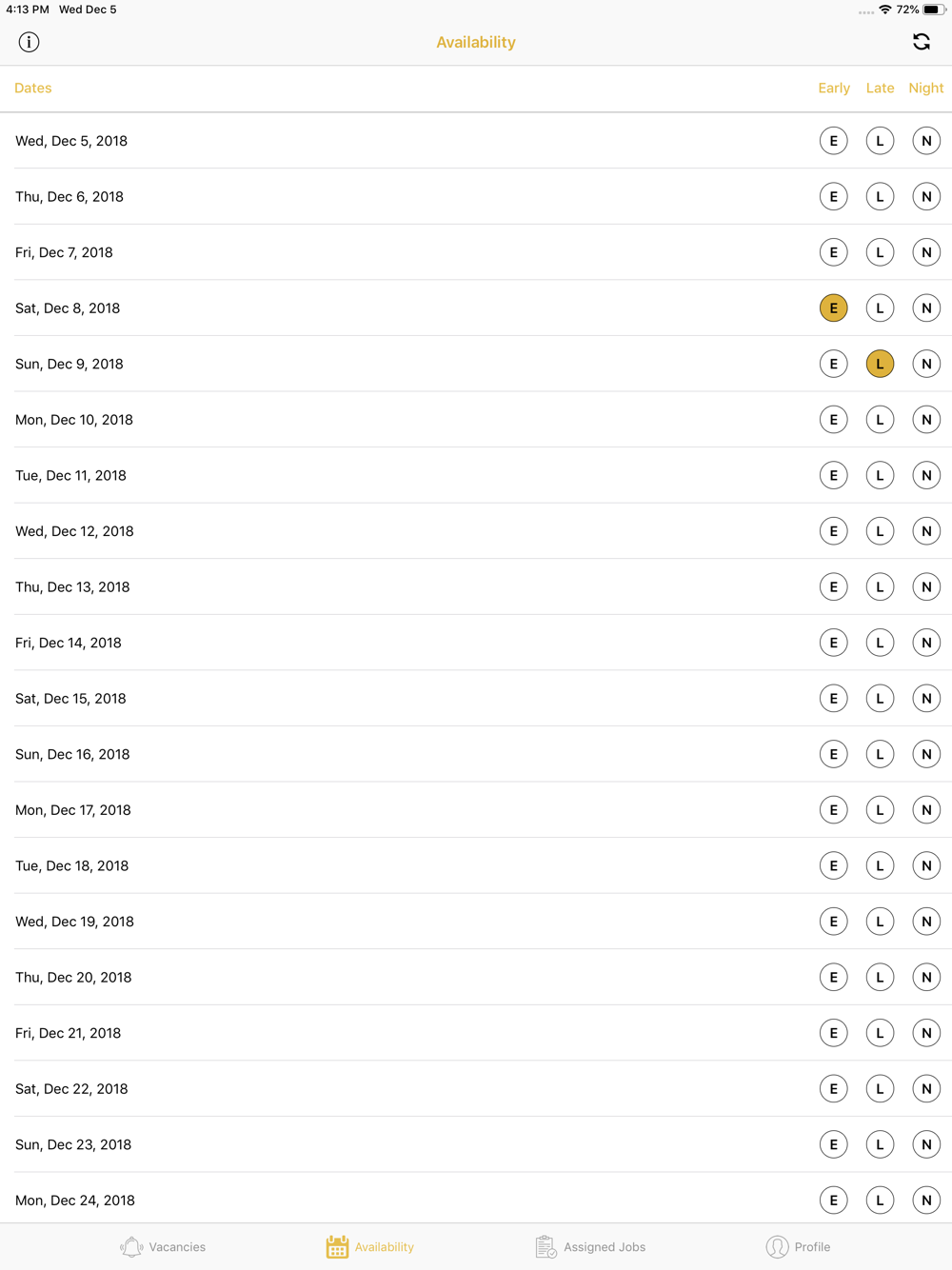
Task: Toggle Night shift for Sun, Dec 16
Action: coord(926,754)
